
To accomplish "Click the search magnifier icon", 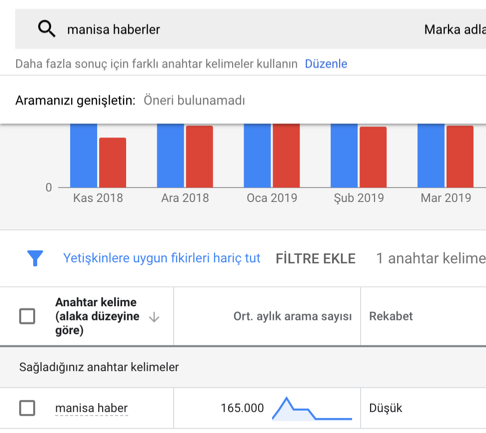I will pyautogui.click(x=46, y=29).
